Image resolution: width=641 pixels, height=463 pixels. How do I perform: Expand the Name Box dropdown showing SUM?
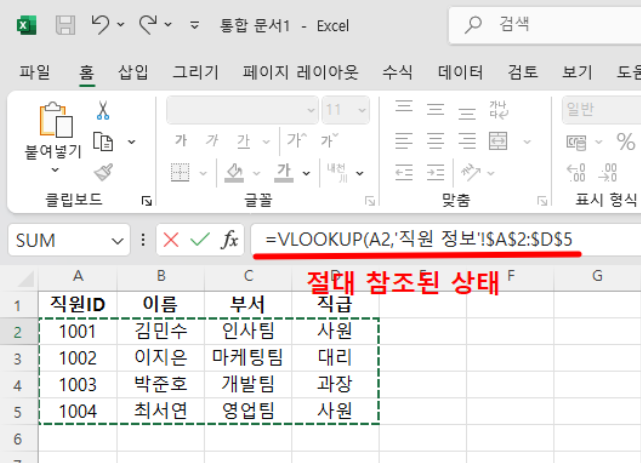tap(119, 240)
